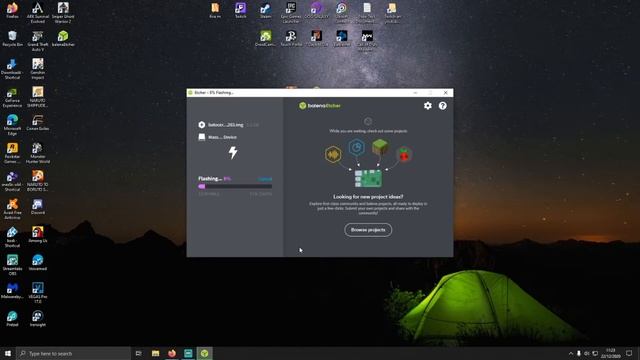Open Touch Portal desktop shortcut

[291, 38]
